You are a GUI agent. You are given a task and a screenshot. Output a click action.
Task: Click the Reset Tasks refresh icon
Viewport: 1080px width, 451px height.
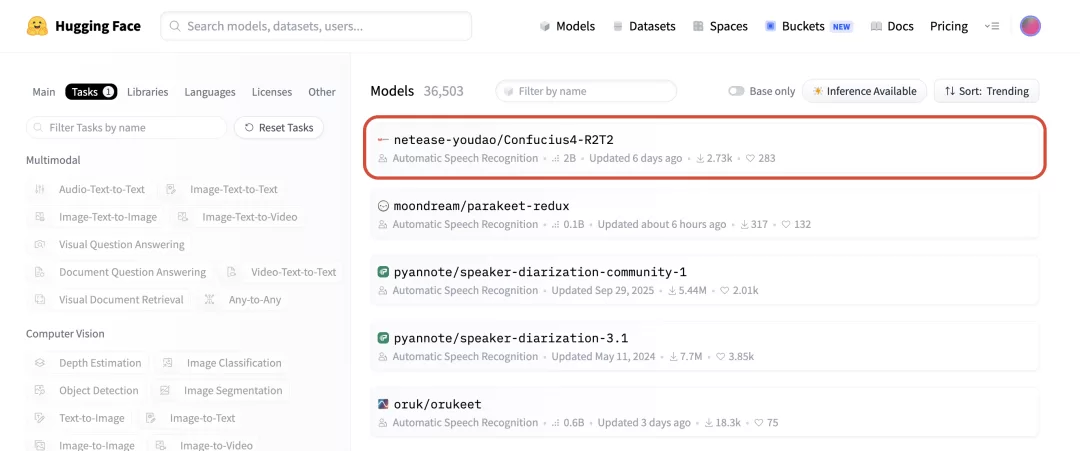point(249,127)
